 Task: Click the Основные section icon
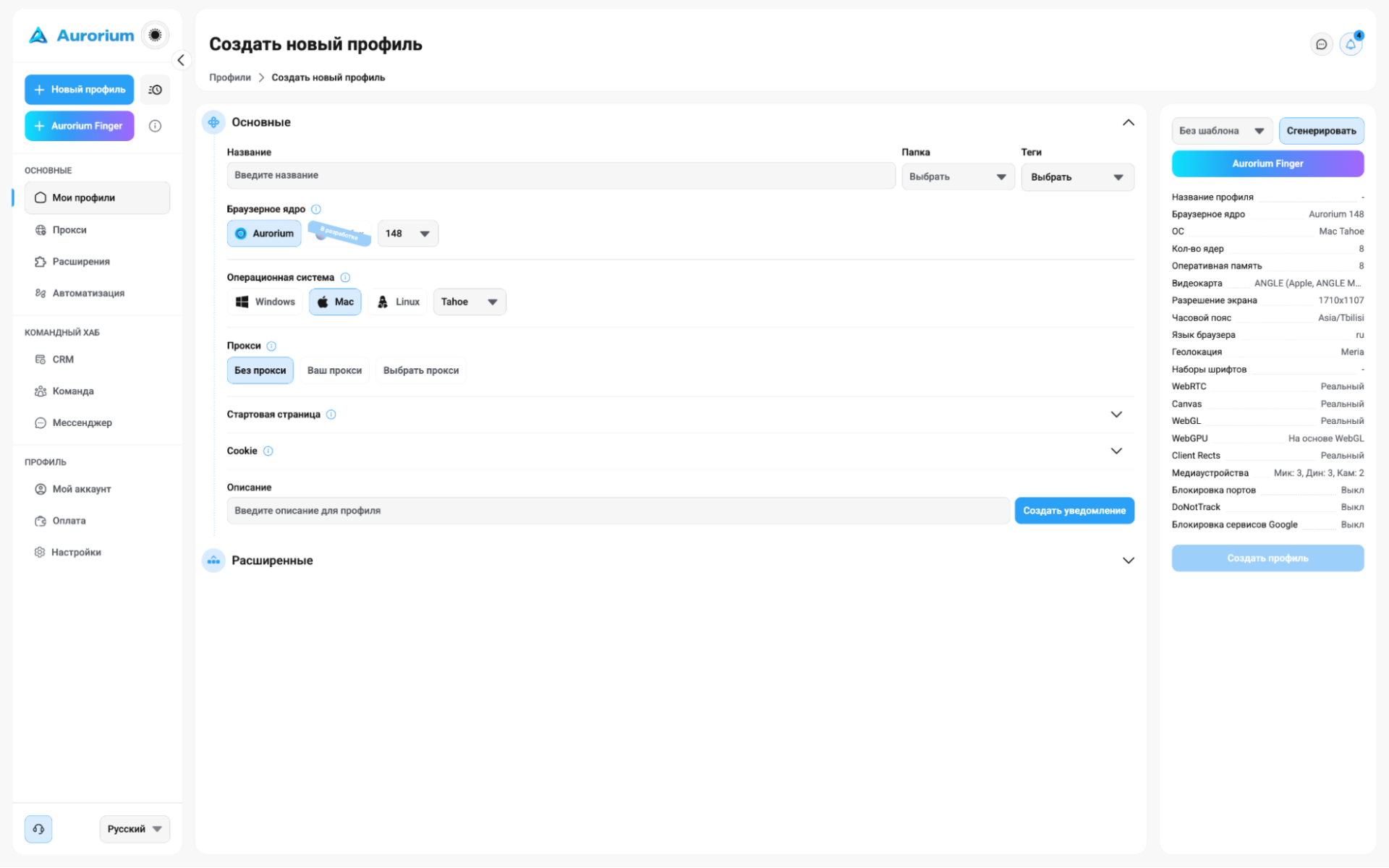tap(213, 122)
